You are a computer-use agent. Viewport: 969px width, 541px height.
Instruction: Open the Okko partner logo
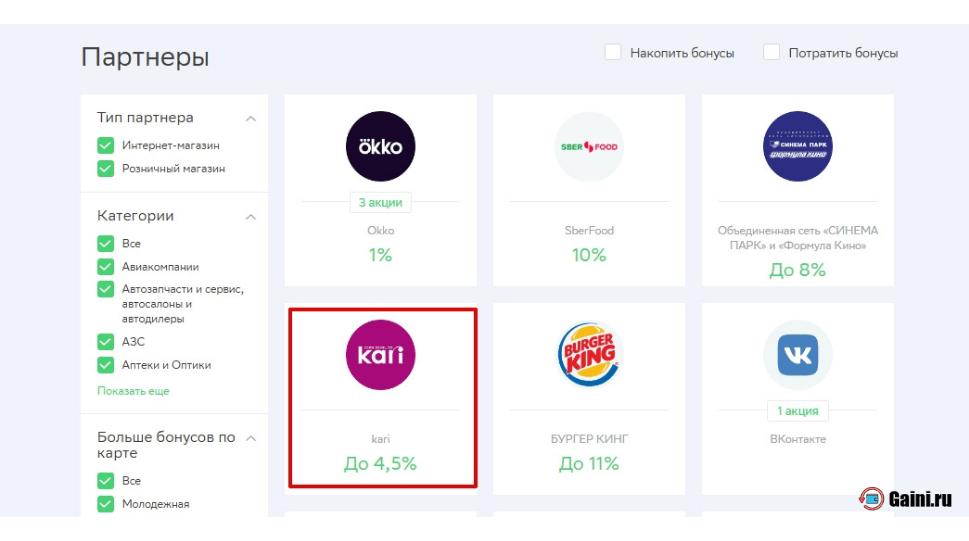380,147
